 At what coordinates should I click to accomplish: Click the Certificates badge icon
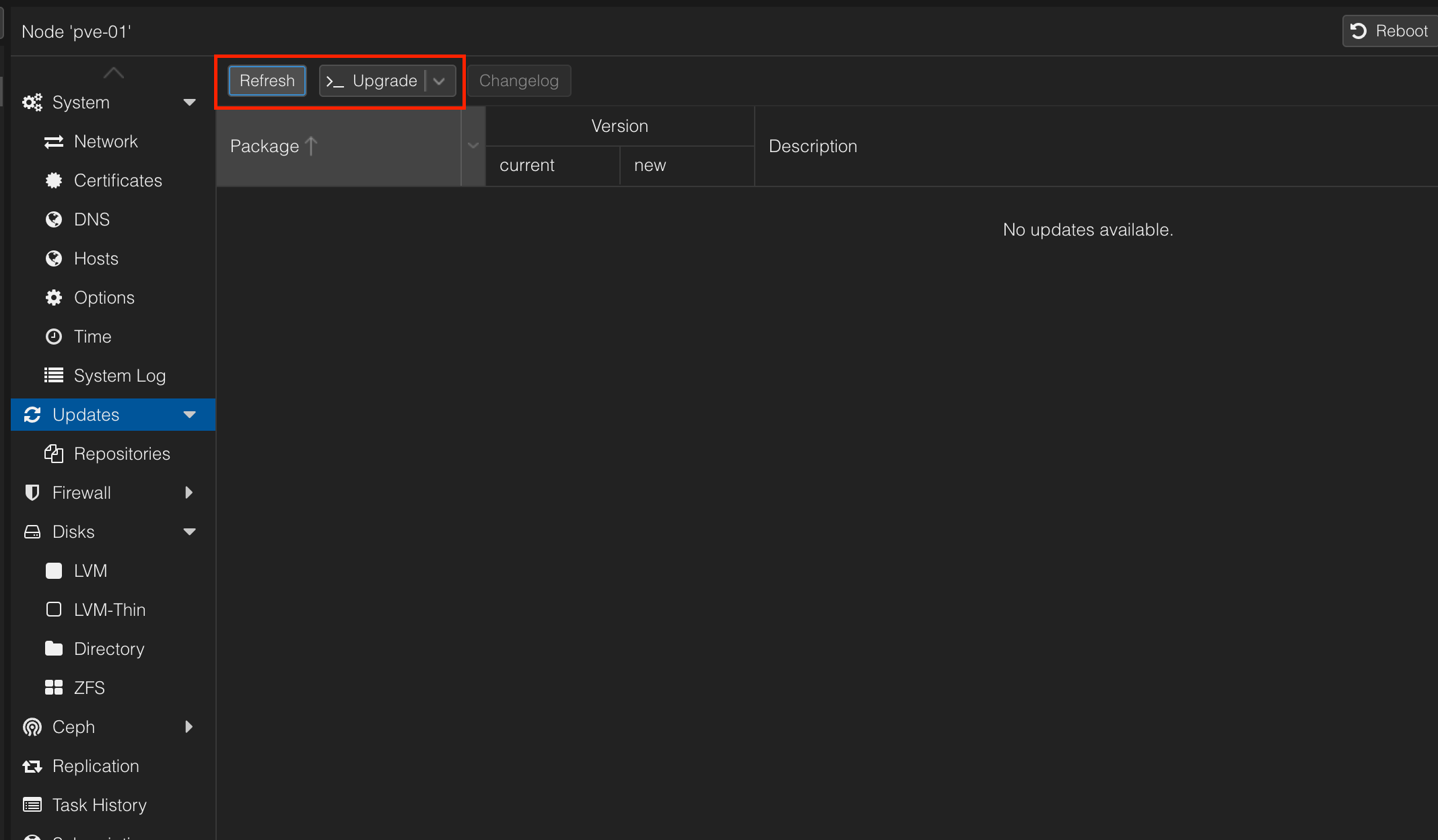coord(54,180)
